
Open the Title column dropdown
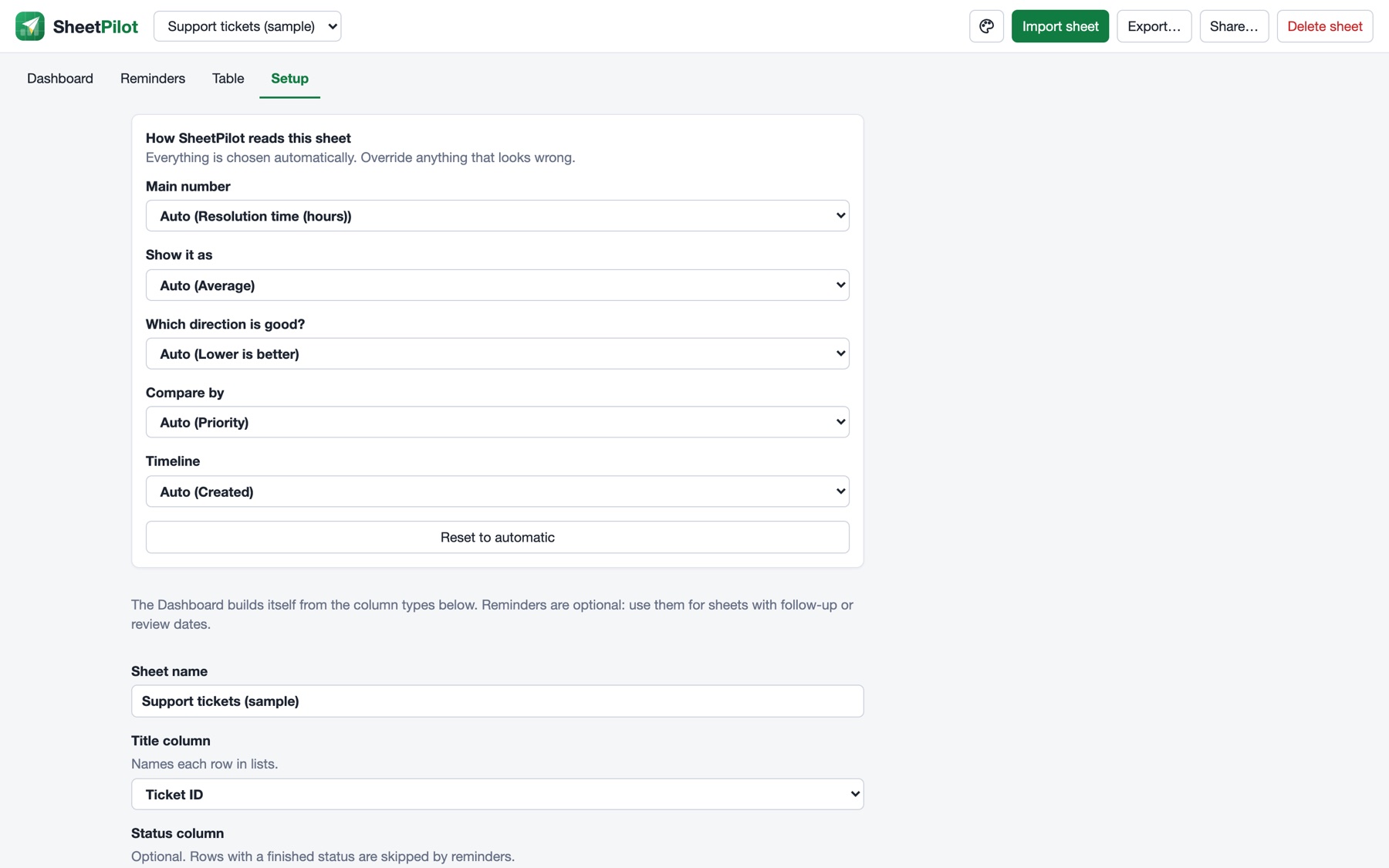pos(498,794)
